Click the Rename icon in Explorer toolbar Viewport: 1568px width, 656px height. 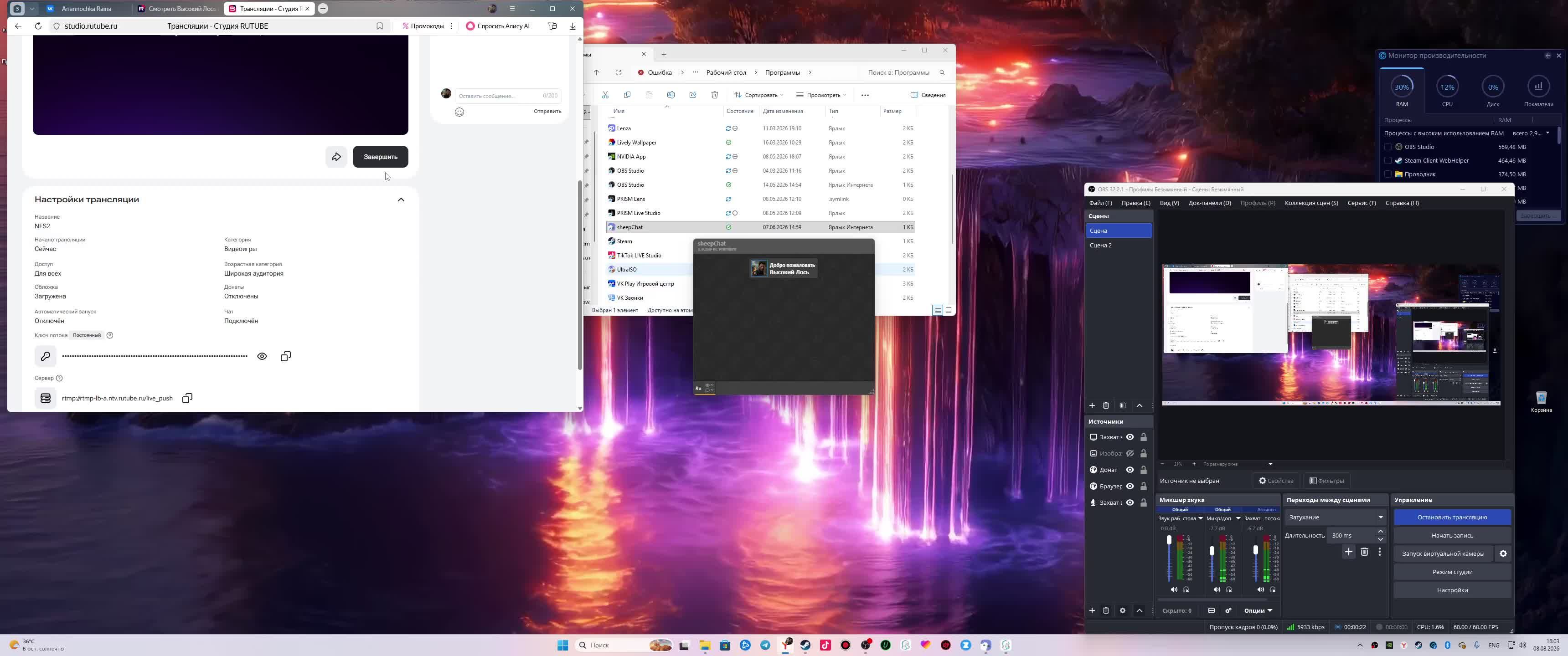[671, 95]
